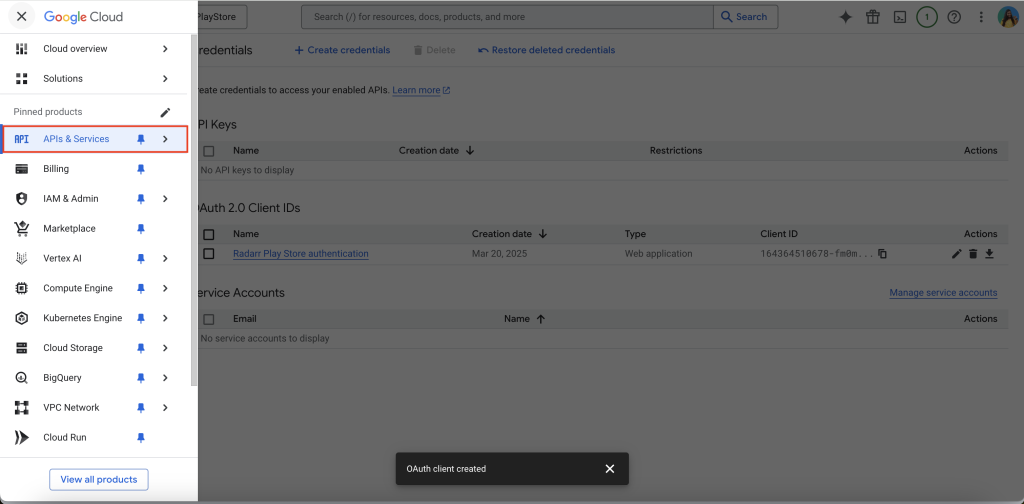Check the select-all API Keys checkbox

tap(209, 151)
